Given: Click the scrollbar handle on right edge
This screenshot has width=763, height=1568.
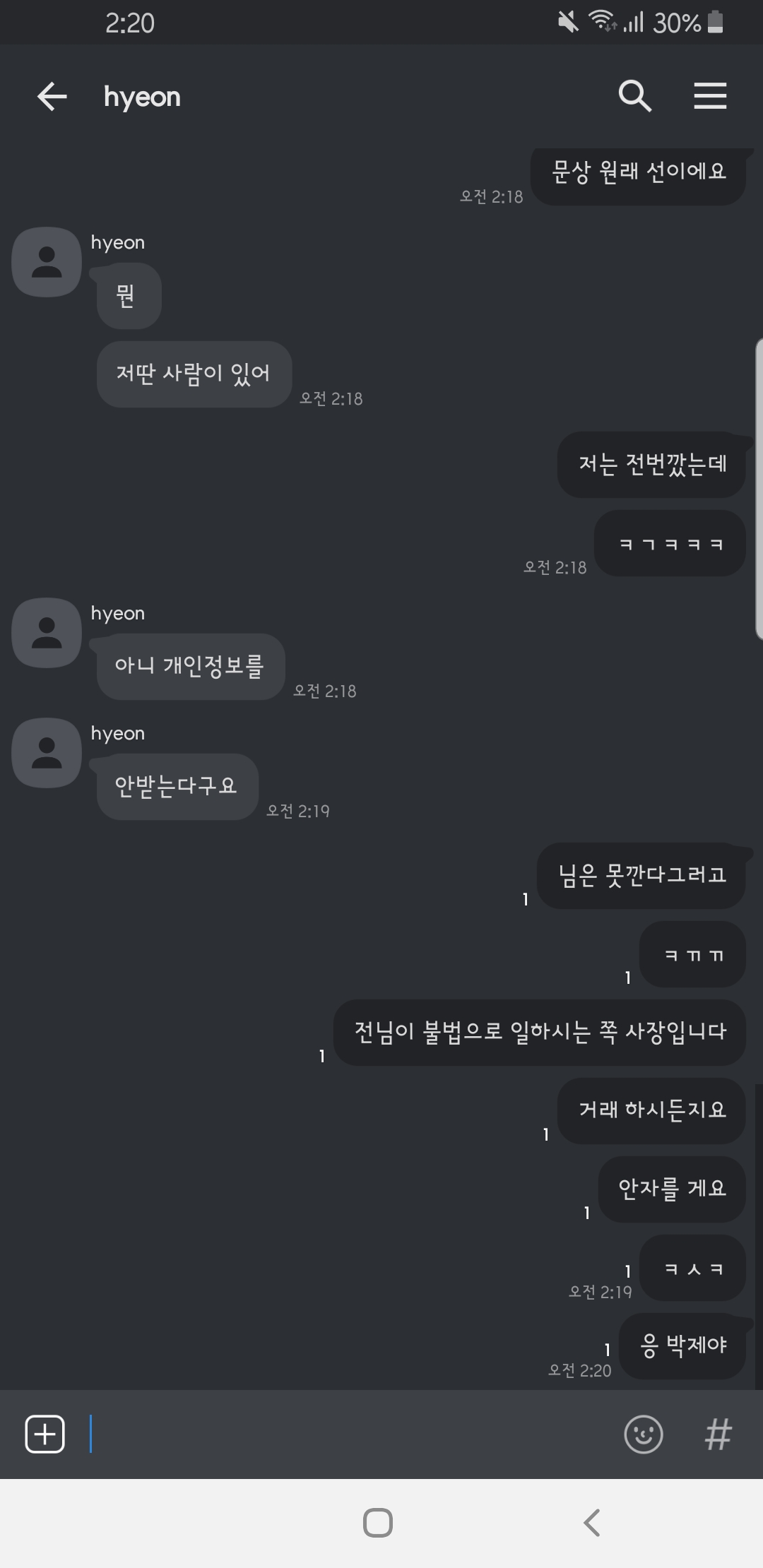Looking at the screenshot, I should click(759, 489).
